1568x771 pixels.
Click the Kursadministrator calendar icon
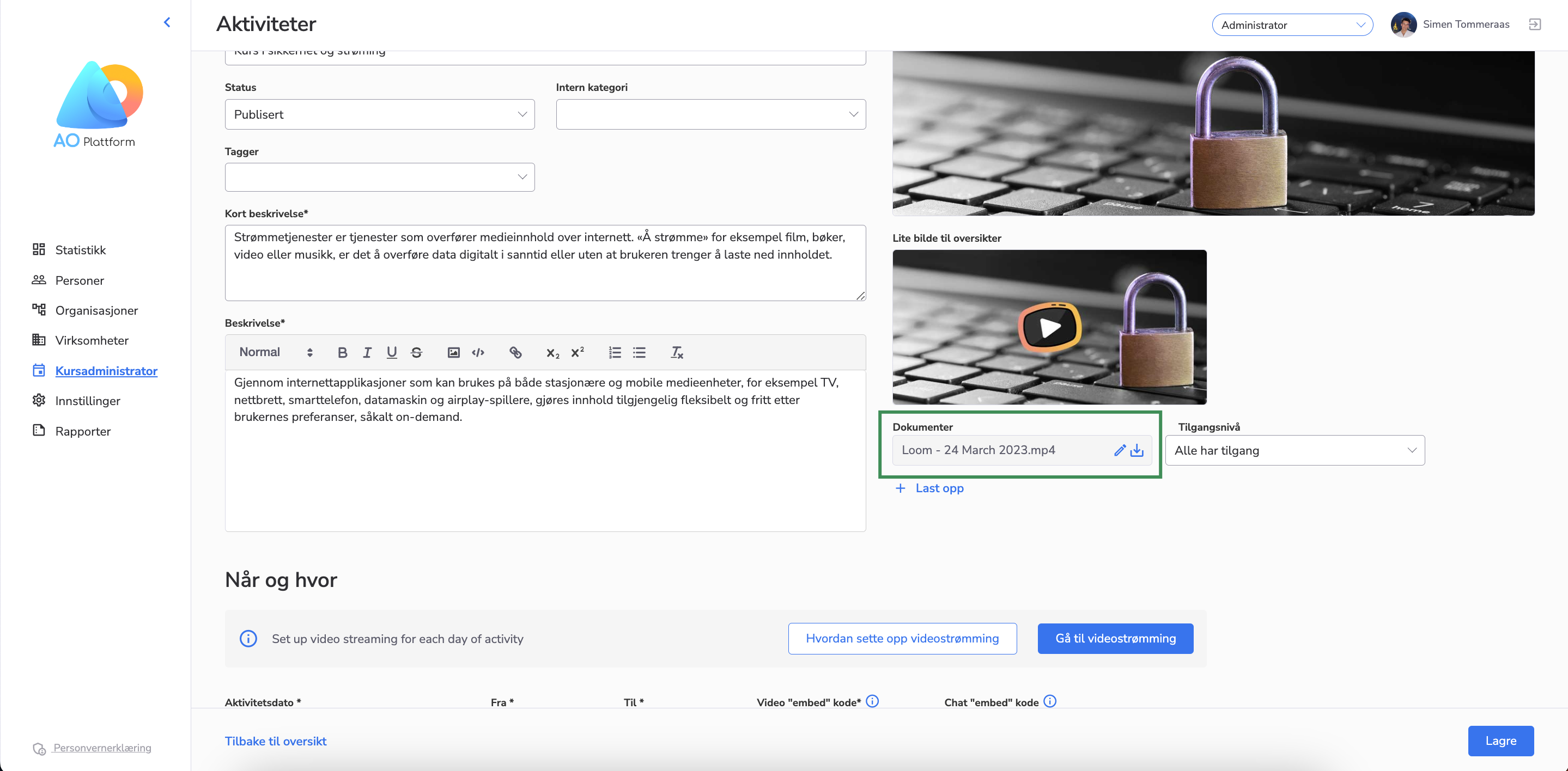click(x=39, y=370)
